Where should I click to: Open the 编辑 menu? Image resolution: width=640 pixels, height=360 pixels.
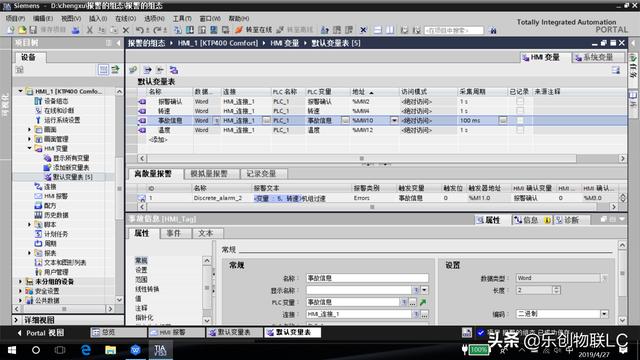pos(43,18)
